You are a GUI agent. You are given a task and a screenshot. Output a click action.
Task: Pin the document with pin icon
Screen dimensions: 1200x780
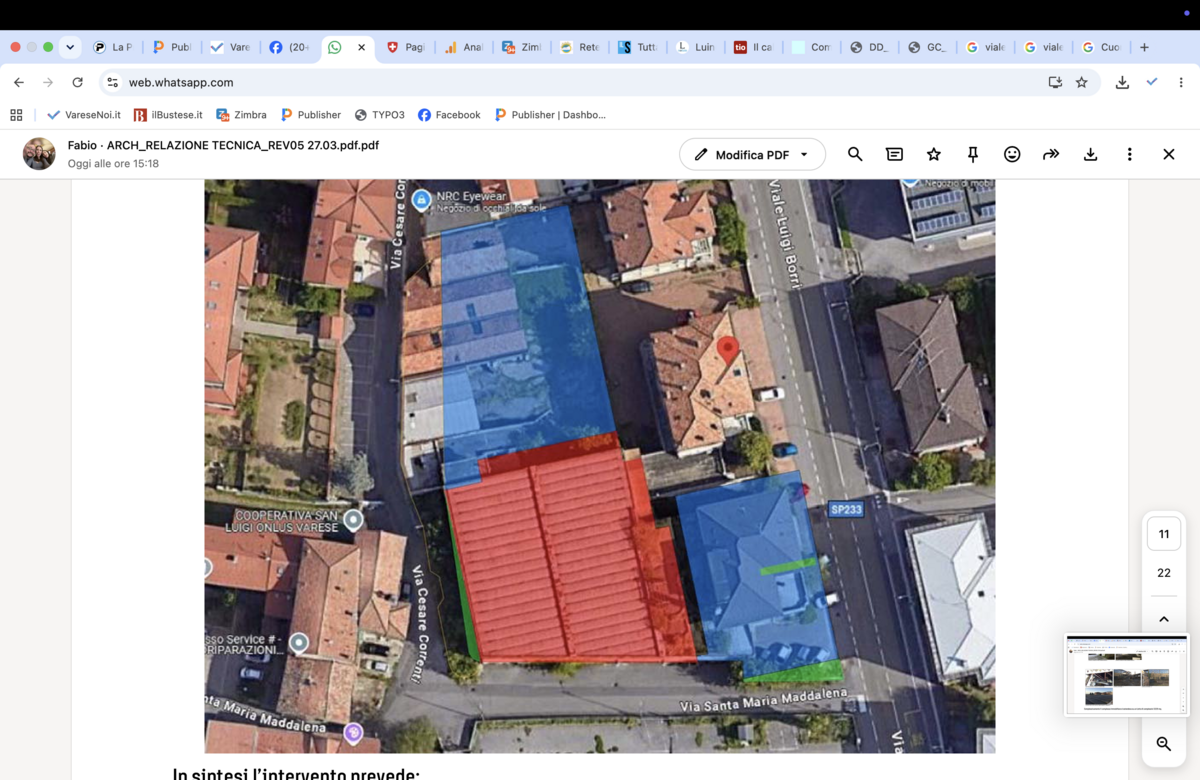tap(972, 154)
